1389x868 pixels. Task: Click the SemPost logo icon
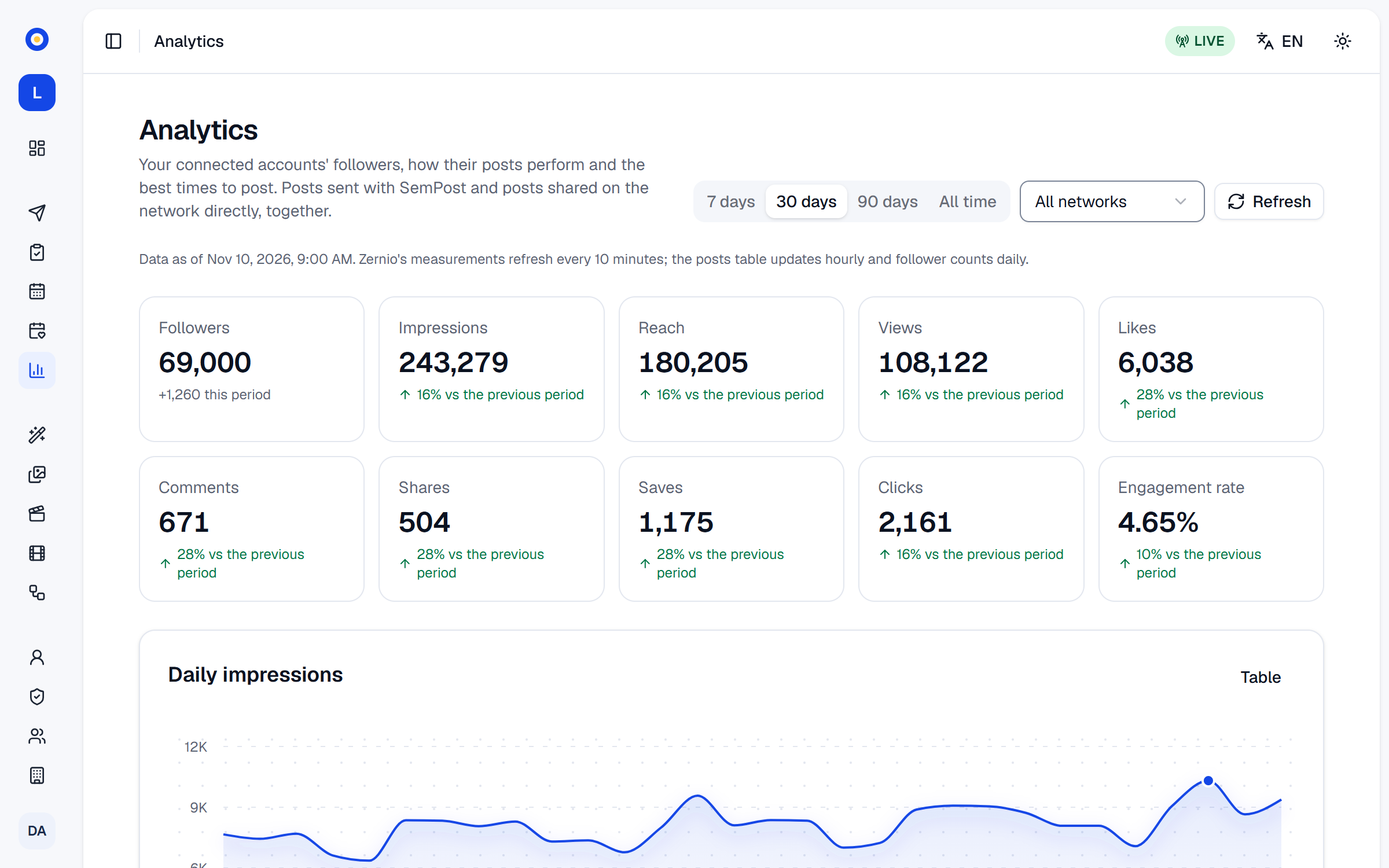pos(37,39)
